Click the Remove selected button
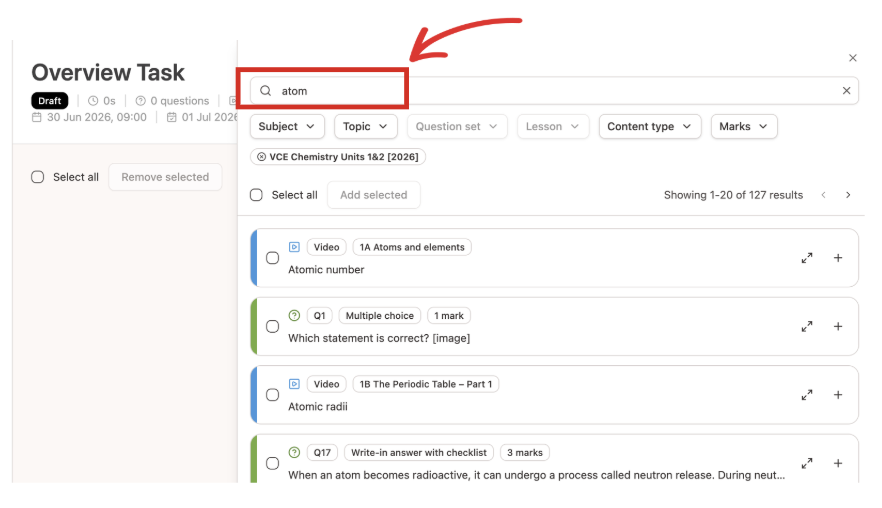The height and width of the screenshot is (508, 882). pyautogui.click(x=165, y=177)
